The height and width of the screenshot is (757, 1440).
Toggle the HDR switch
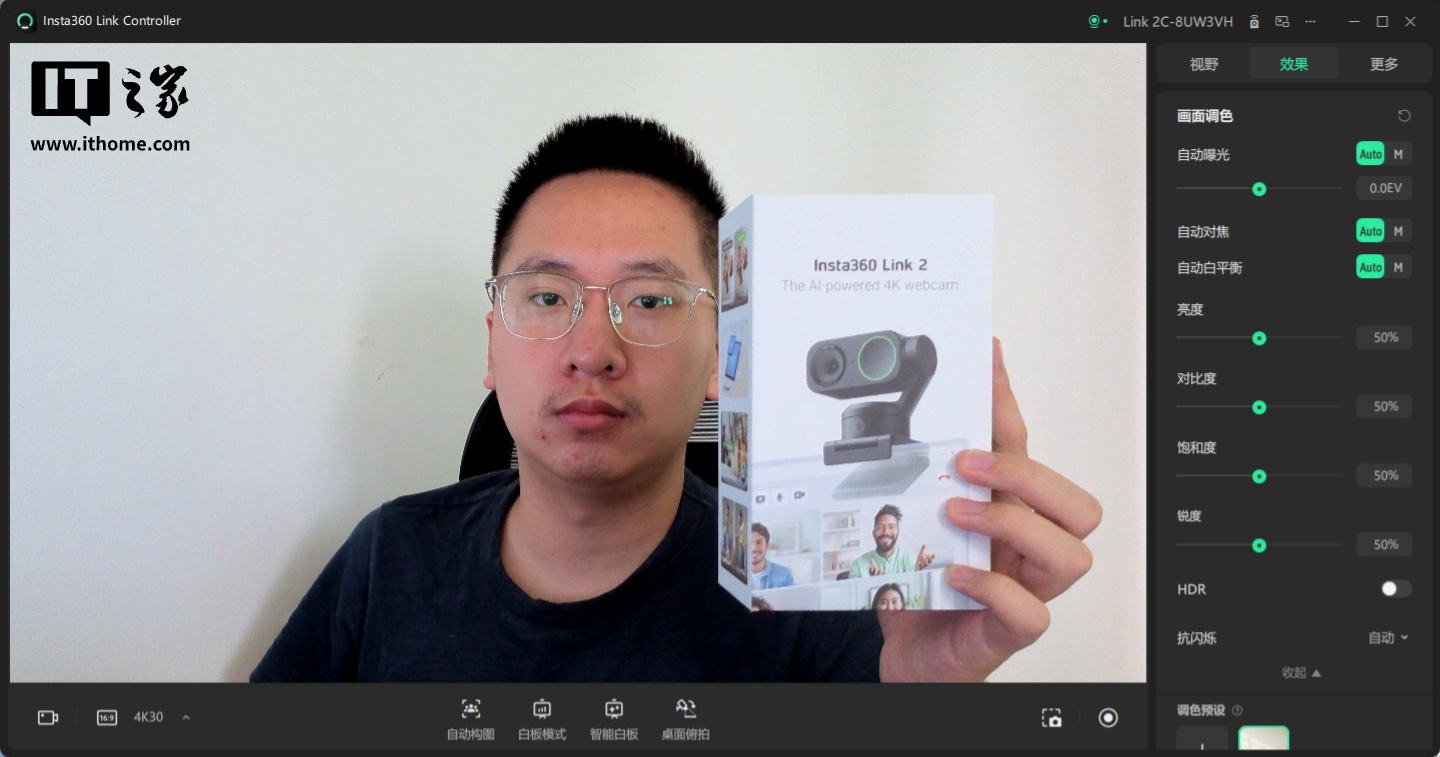click(1396, 589)
